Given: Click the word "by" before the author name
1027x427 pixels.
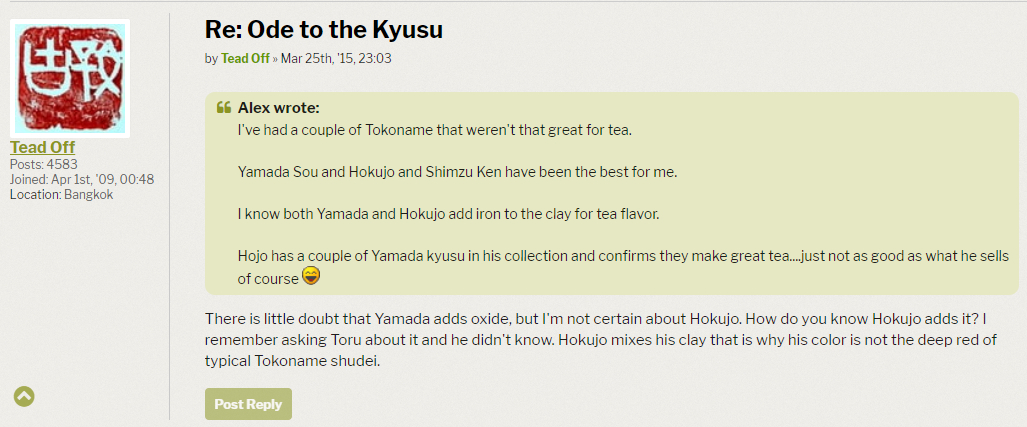Looking at the screenshot, I should tap(211, 58).
